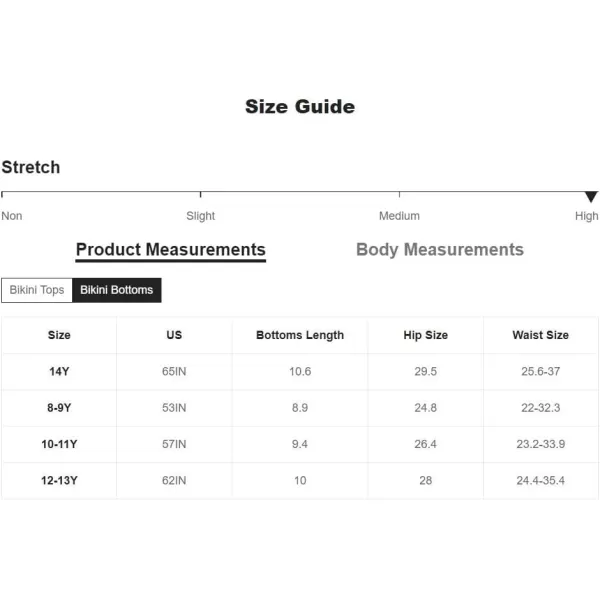Click the 12-13Y bottoms length '10'

(300, 480)
